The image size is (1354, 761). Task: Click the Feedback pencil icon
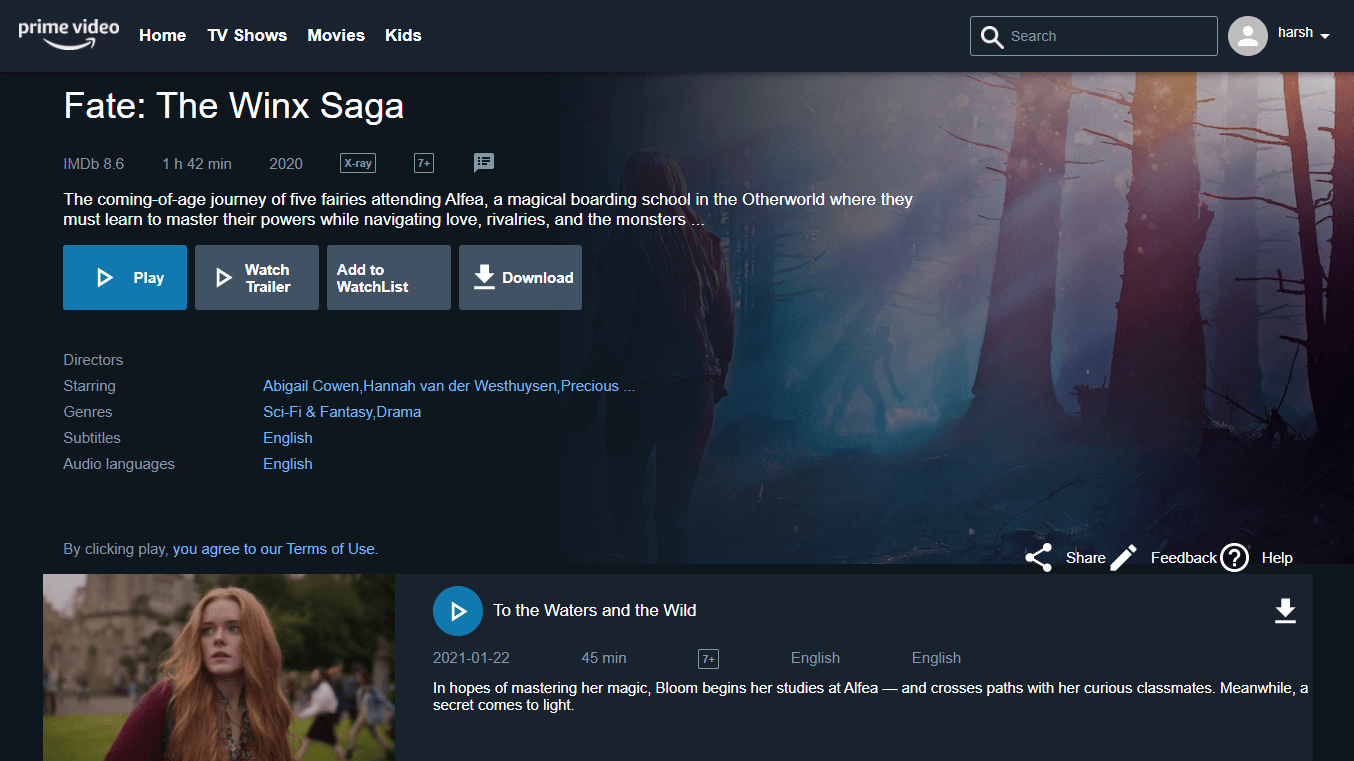tap(1124, 558)
